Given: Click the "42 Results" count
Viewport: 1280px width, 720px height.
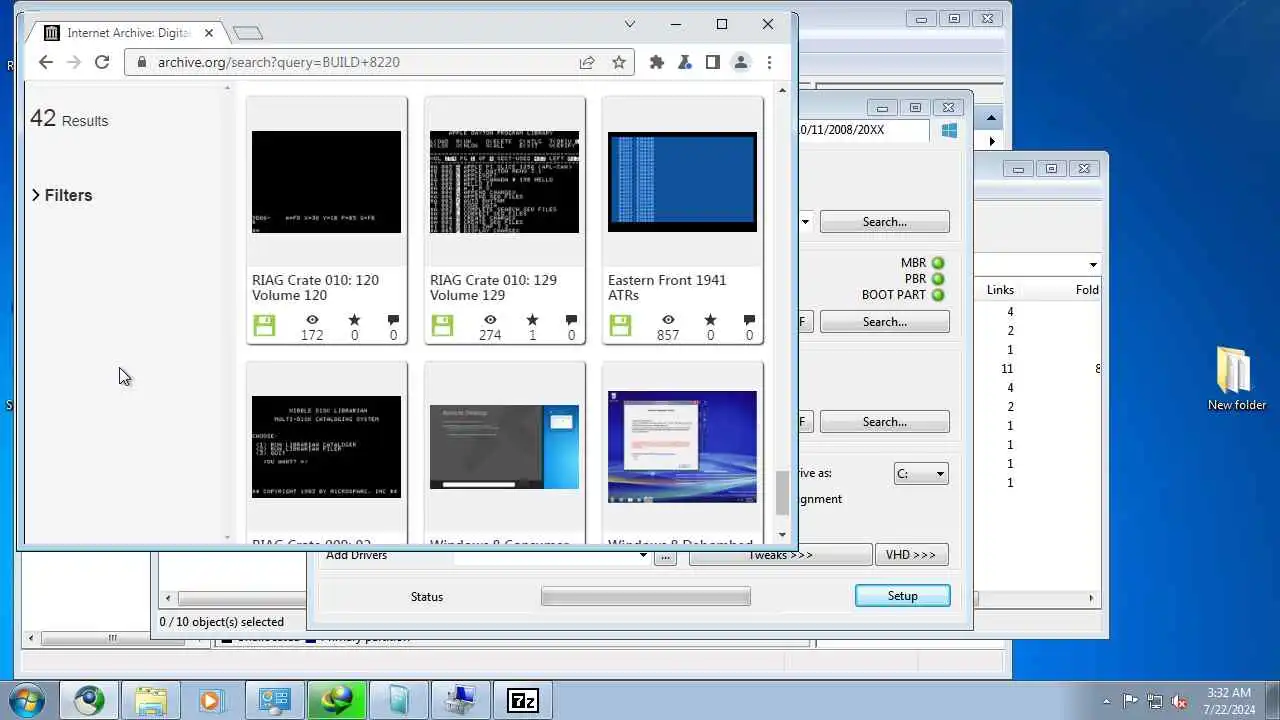Looking at the screenshot, I should pyautogui.click(x=69, y=119).
